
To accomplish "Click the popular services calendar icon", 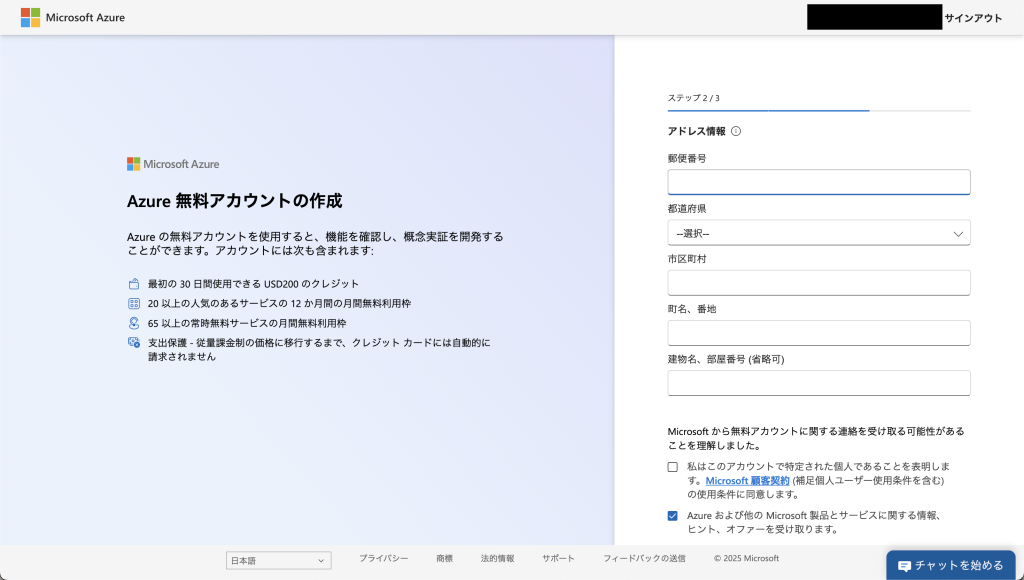I will [134, 303].
